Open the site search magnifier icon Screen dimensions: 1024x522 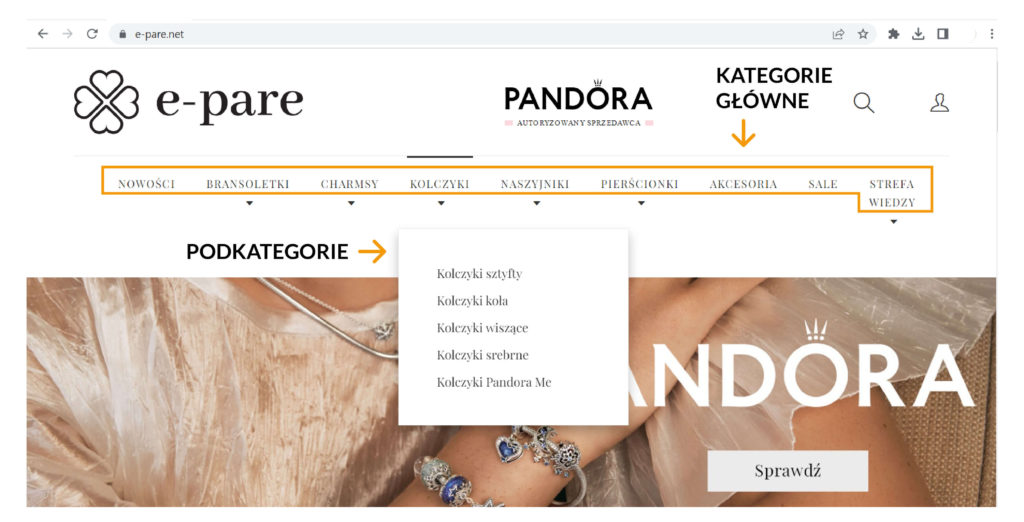coord(863,103)
